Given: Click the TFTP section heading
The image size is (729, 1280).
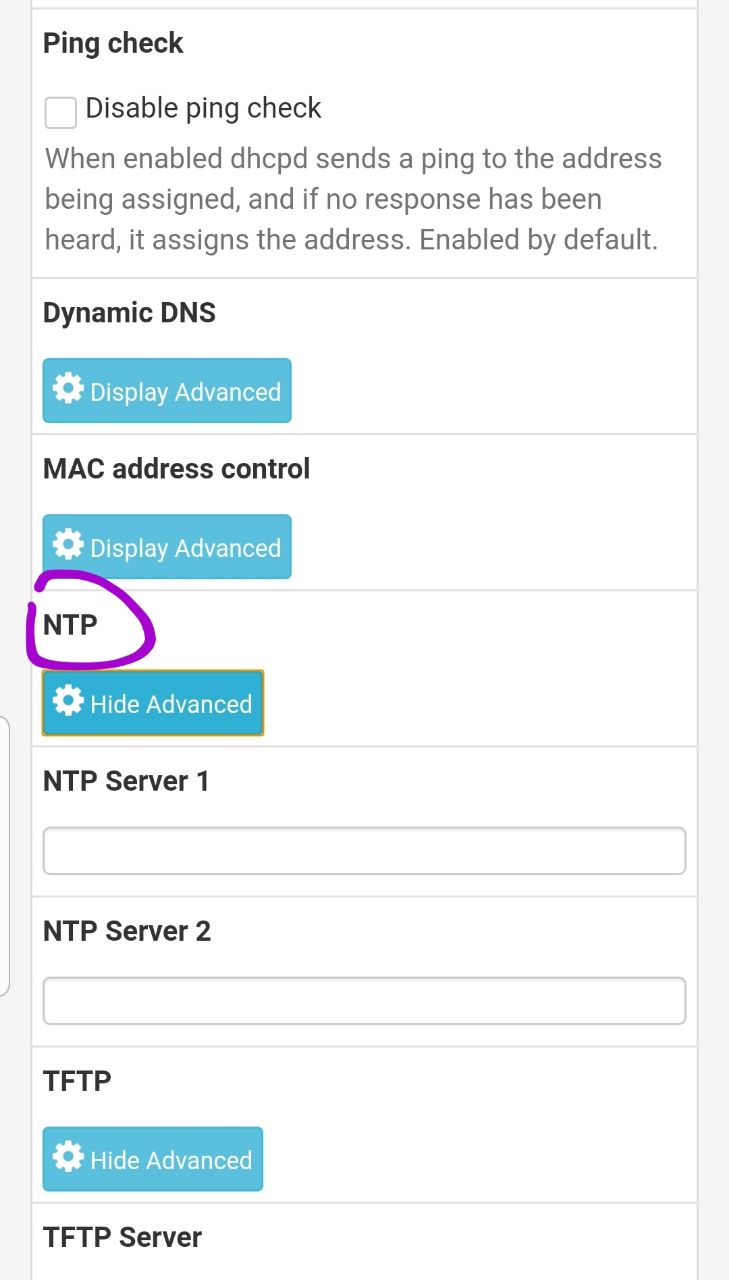Looking at the screenshot, I should coord(77,1081).
